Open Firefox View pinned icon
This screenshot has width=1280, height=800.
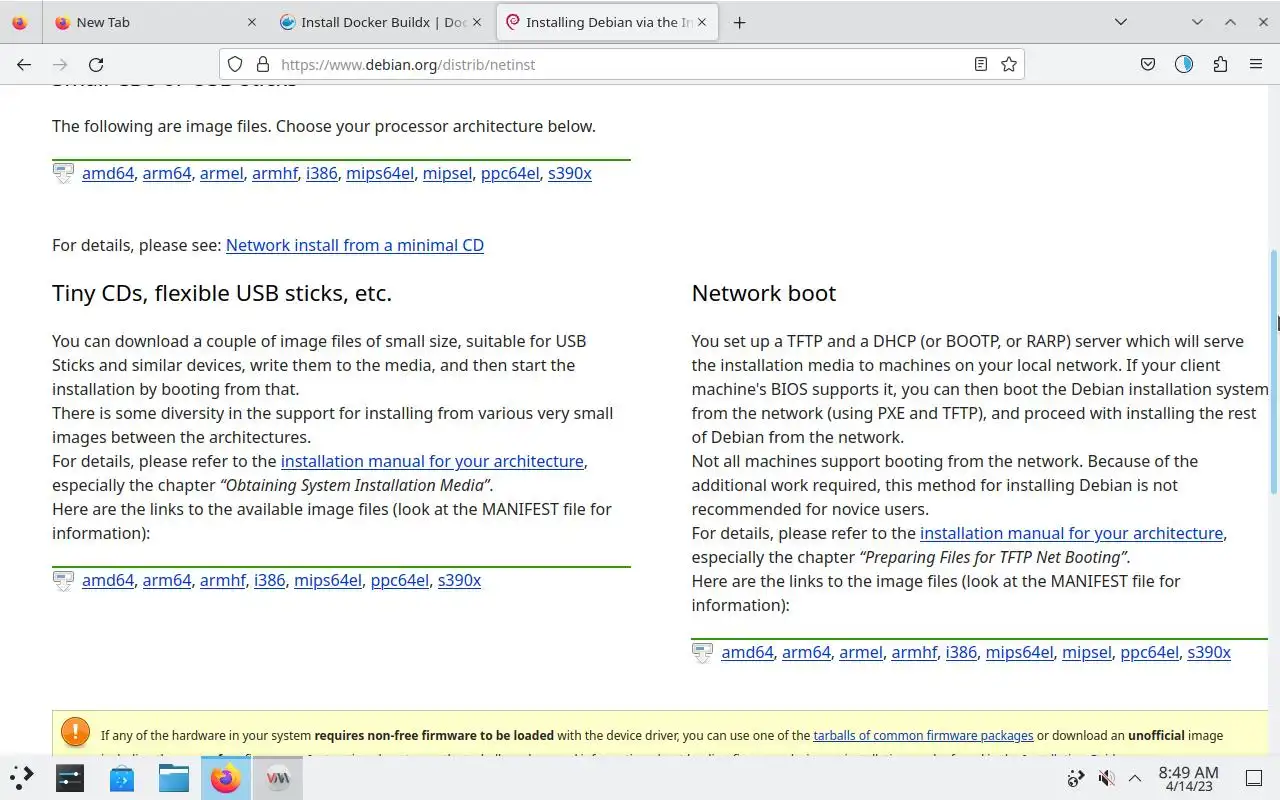[x=20, y=22]
